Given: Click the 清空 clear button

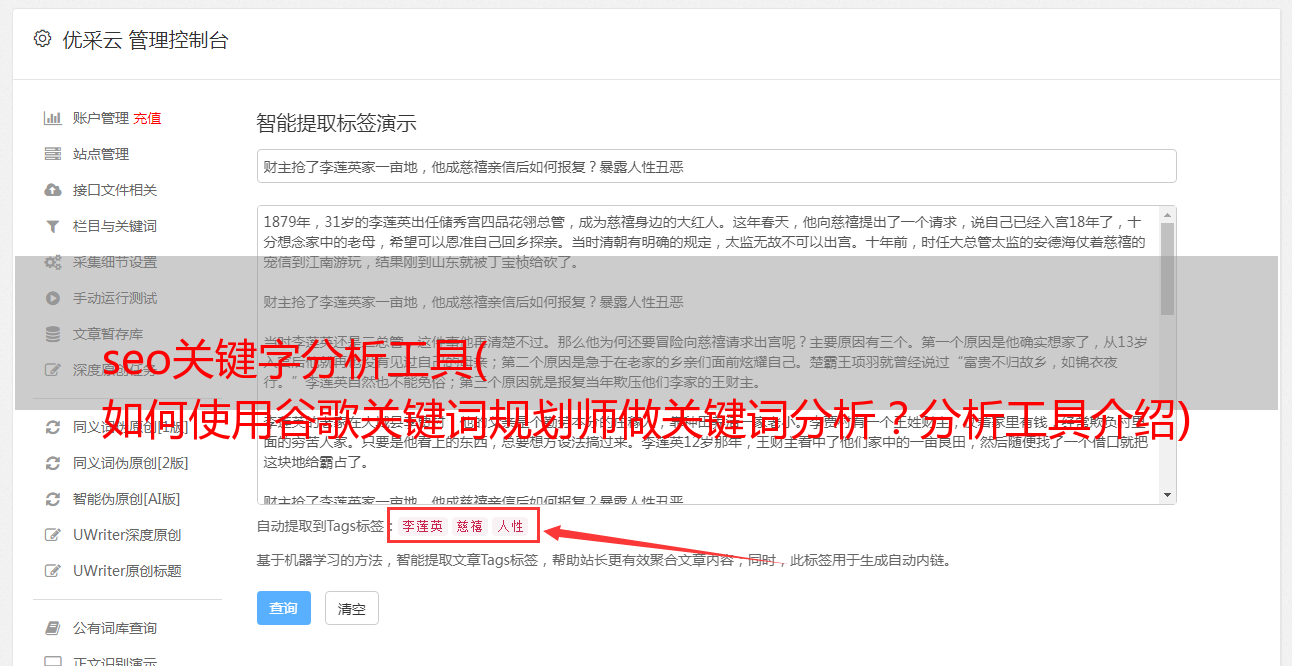Looking at the screenshot, I should (352, 608).
